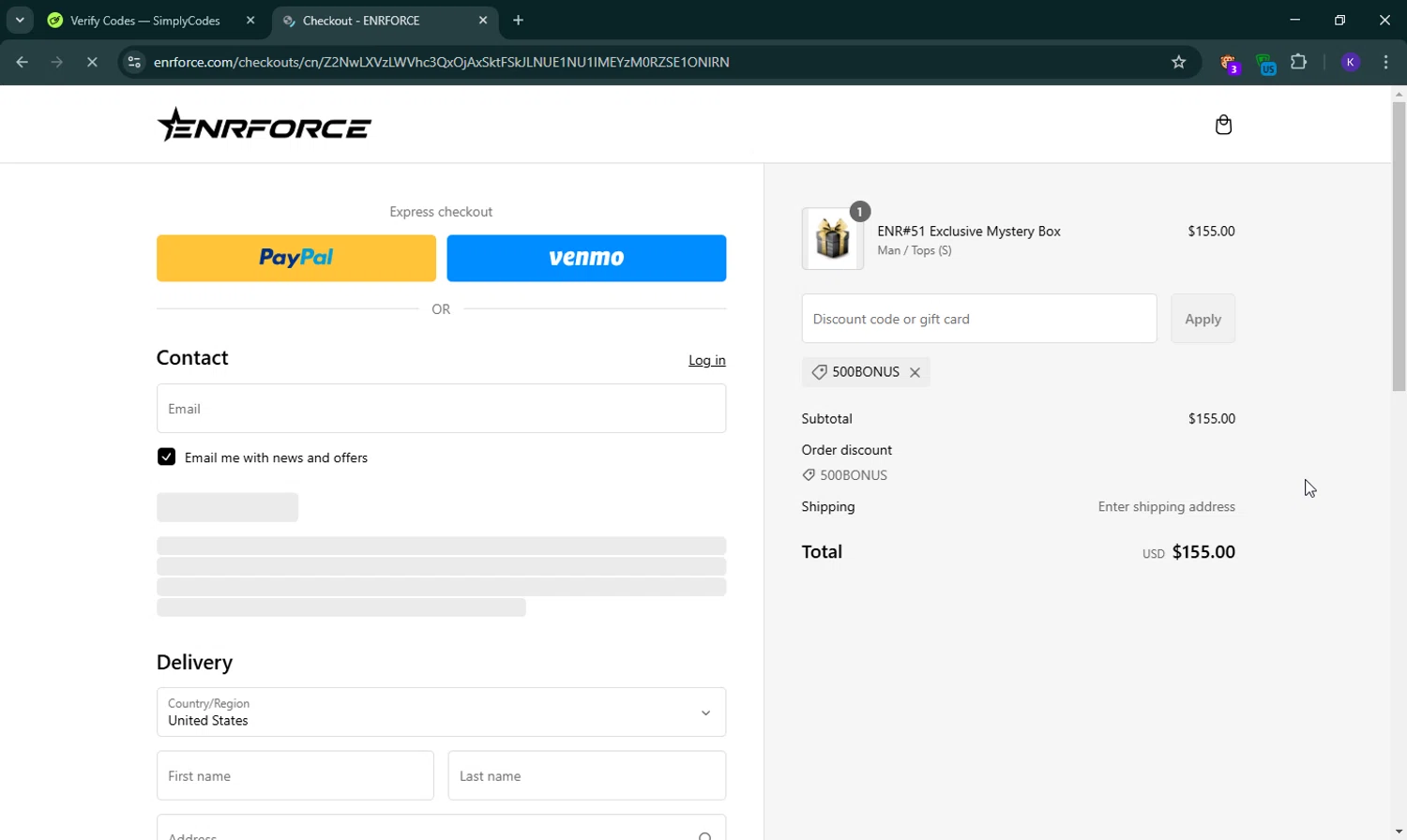
Task: Pay with the PayPal express button
Action: pos(296,258)
